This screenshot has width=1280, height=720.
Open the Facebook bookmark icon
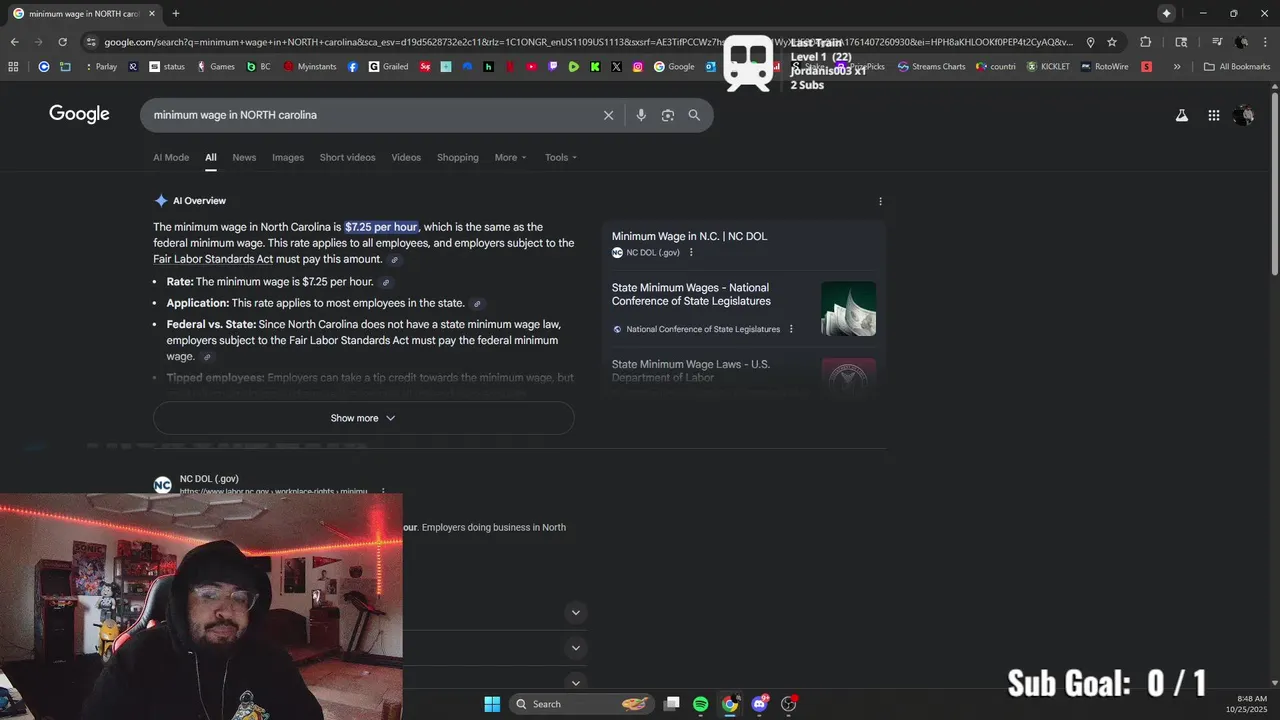(353, 67)
